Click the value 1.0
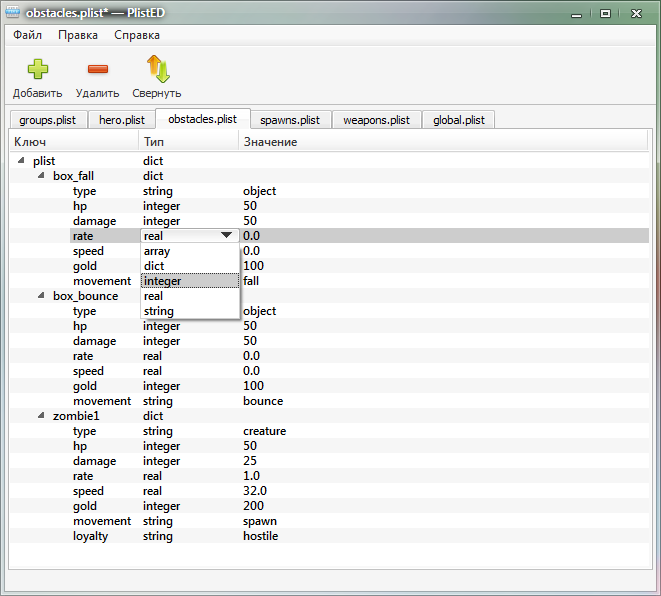The image size is (661, 596). pos(251,476)
